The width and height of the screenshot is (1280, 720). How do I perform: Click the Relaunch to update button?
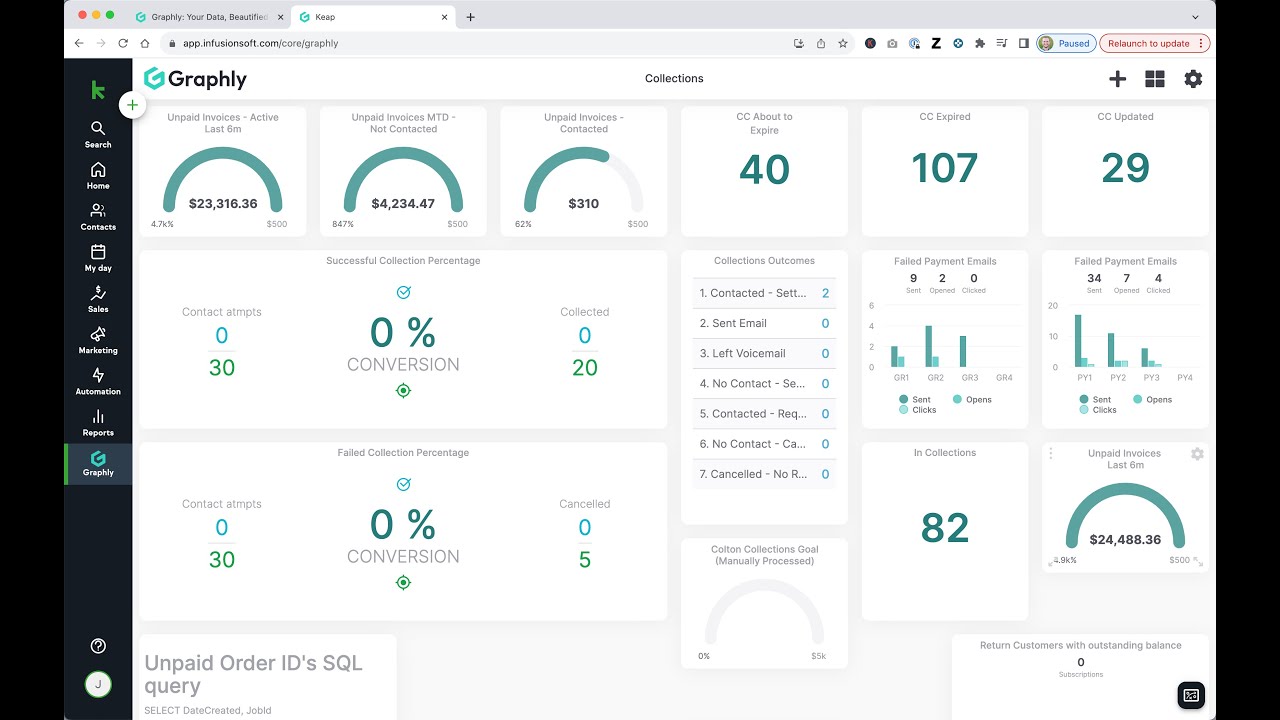tap(1154, 43)
